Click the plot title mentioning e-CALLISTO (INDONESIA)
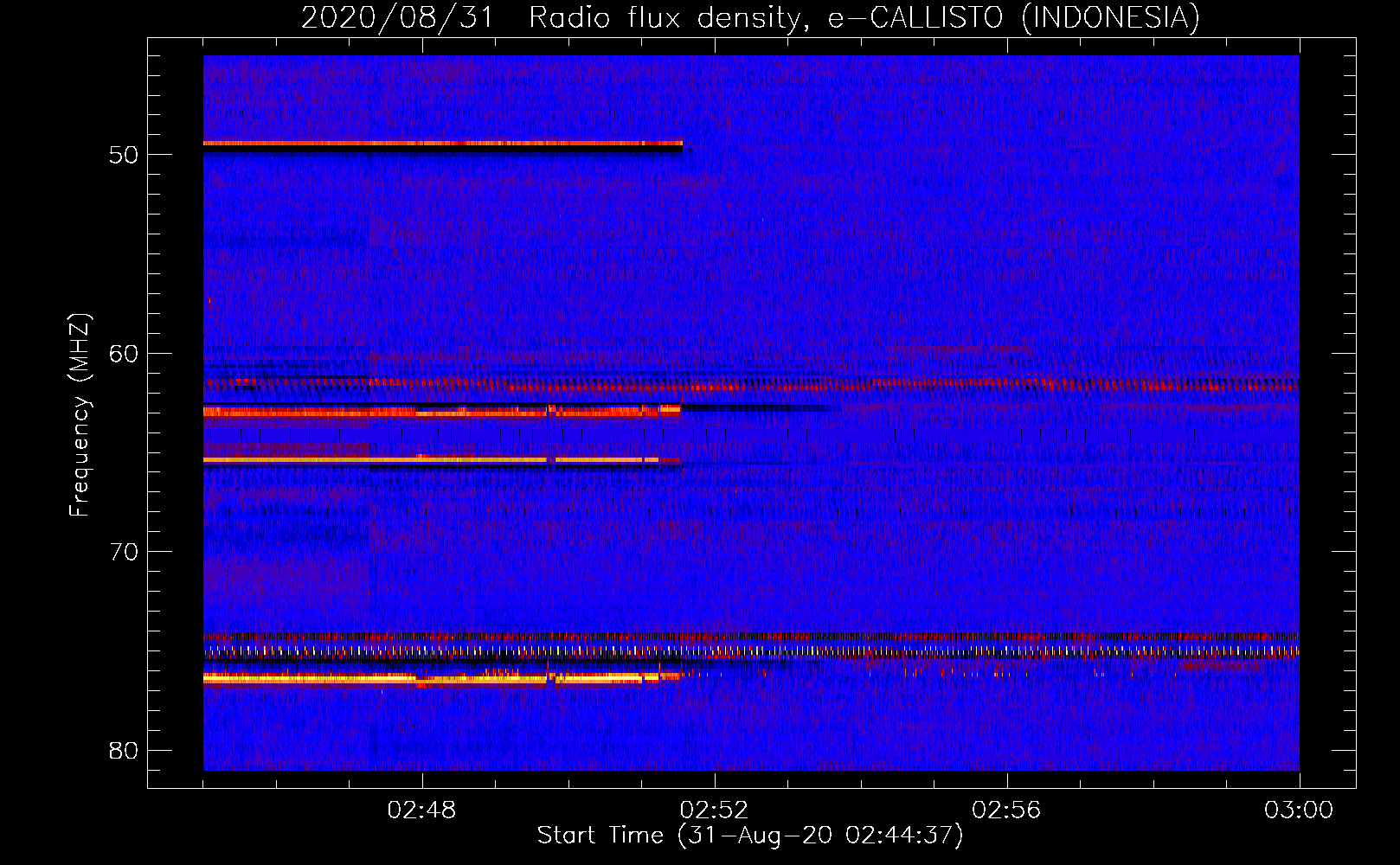 (x=751, y=17)
